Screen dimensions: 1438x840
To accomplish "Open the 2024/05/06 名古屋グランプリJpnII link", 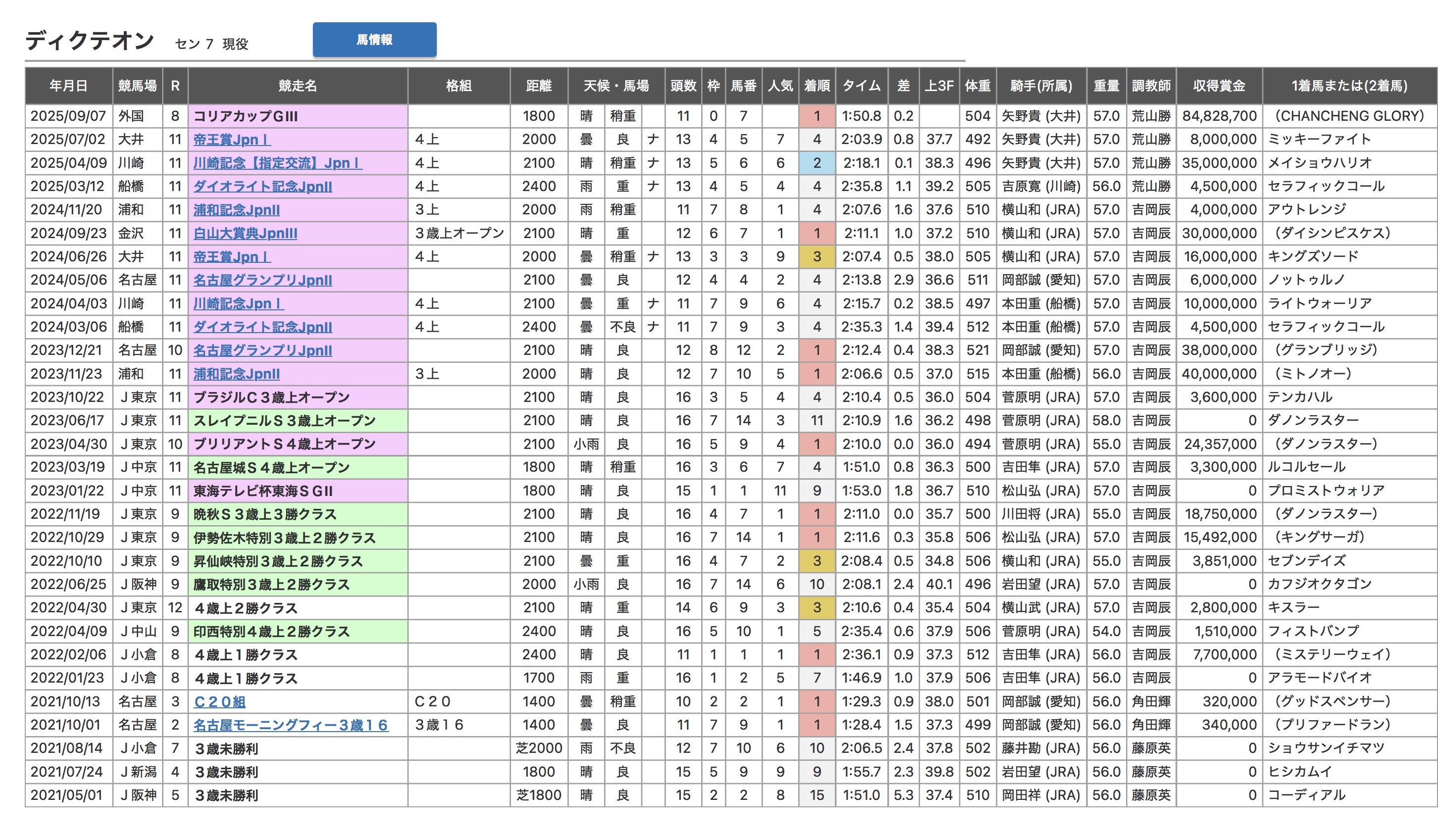I will (x=262, y=280).
